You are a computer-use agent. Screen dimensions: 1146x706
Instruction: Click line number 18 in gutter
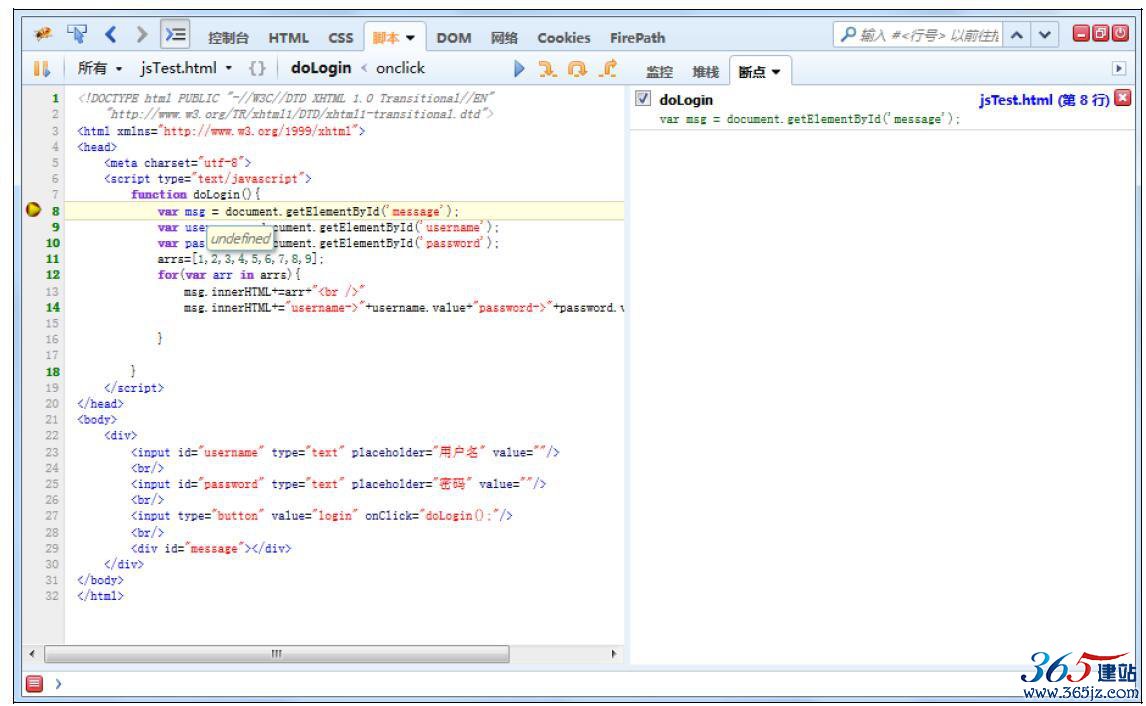tap(53, 371)
